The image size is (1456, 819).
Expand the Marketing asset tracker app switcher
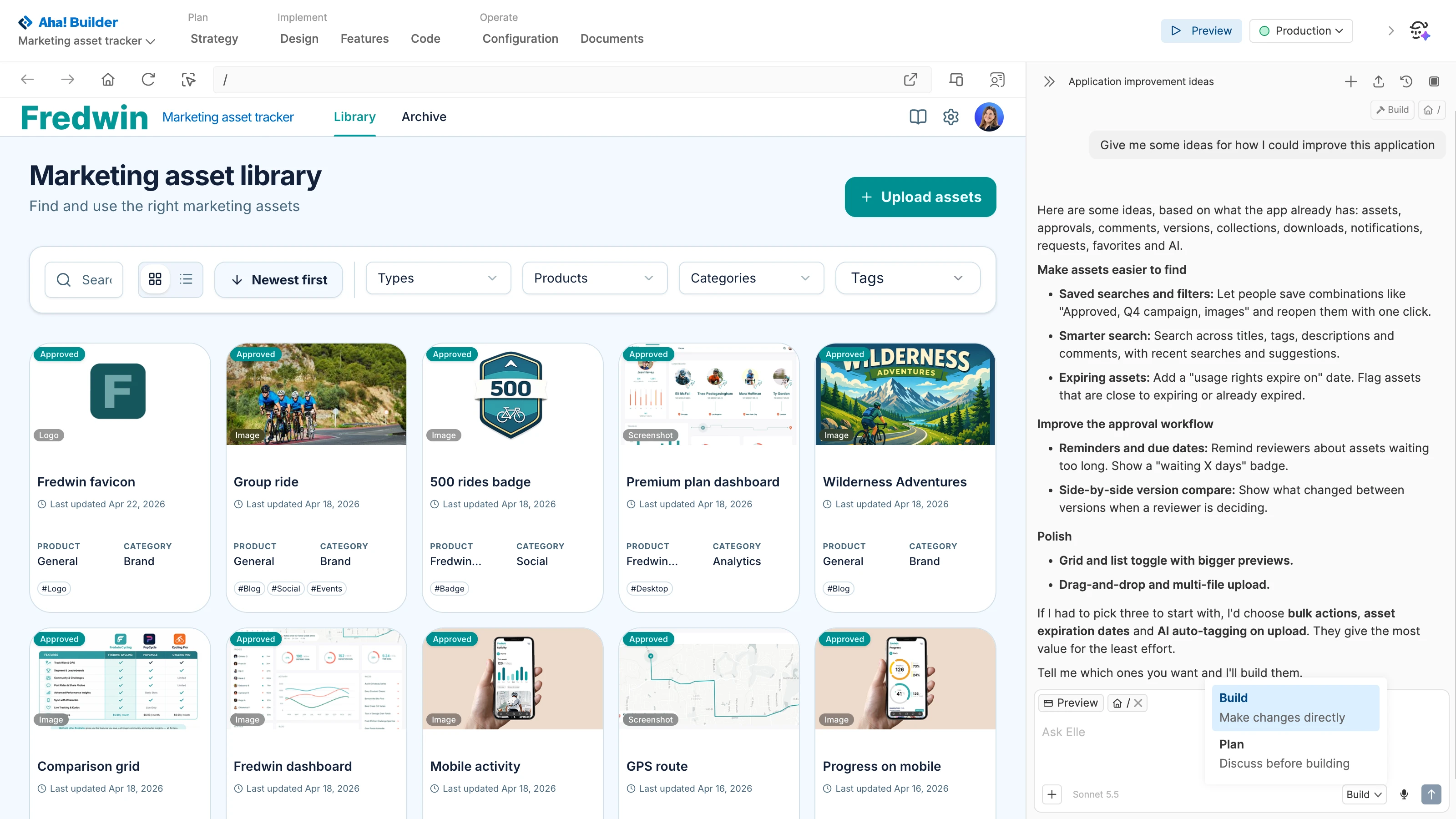click(x=86, y=40)
